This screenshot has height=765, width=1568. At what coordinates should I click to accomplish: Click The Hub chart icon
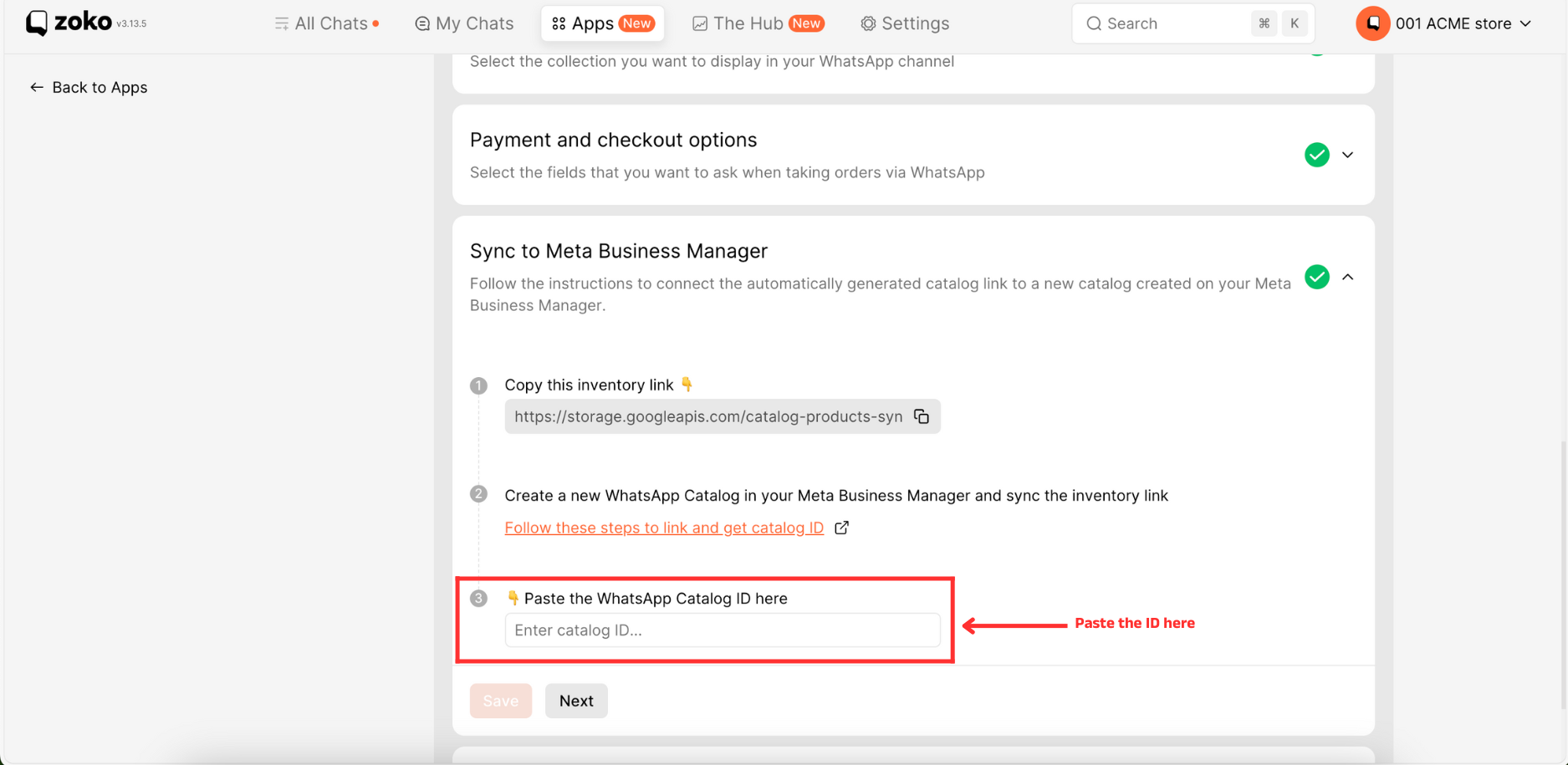700,23
